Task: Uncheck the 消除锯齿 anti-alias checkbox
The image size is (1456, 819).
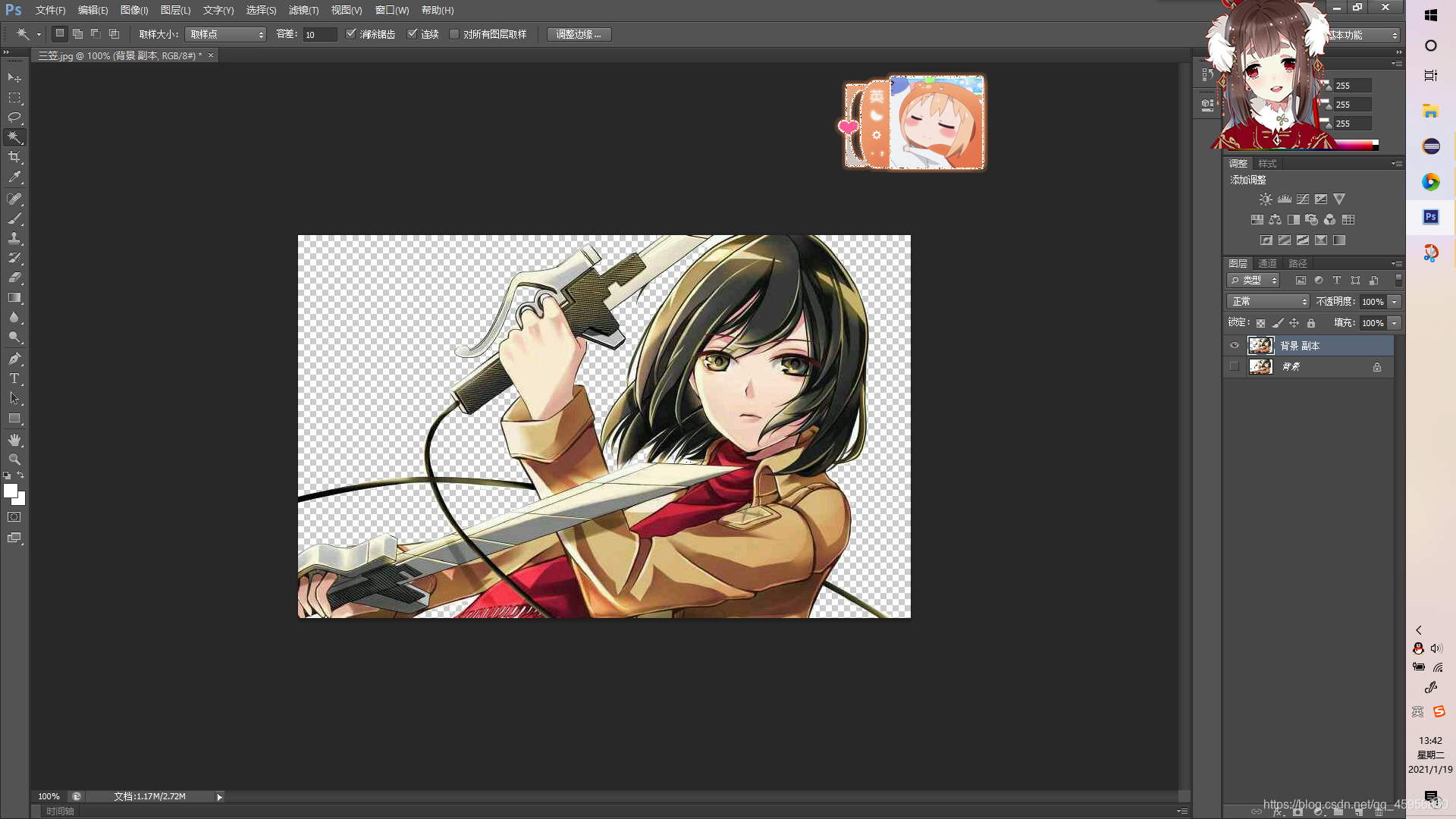Action: coord(351,34)
